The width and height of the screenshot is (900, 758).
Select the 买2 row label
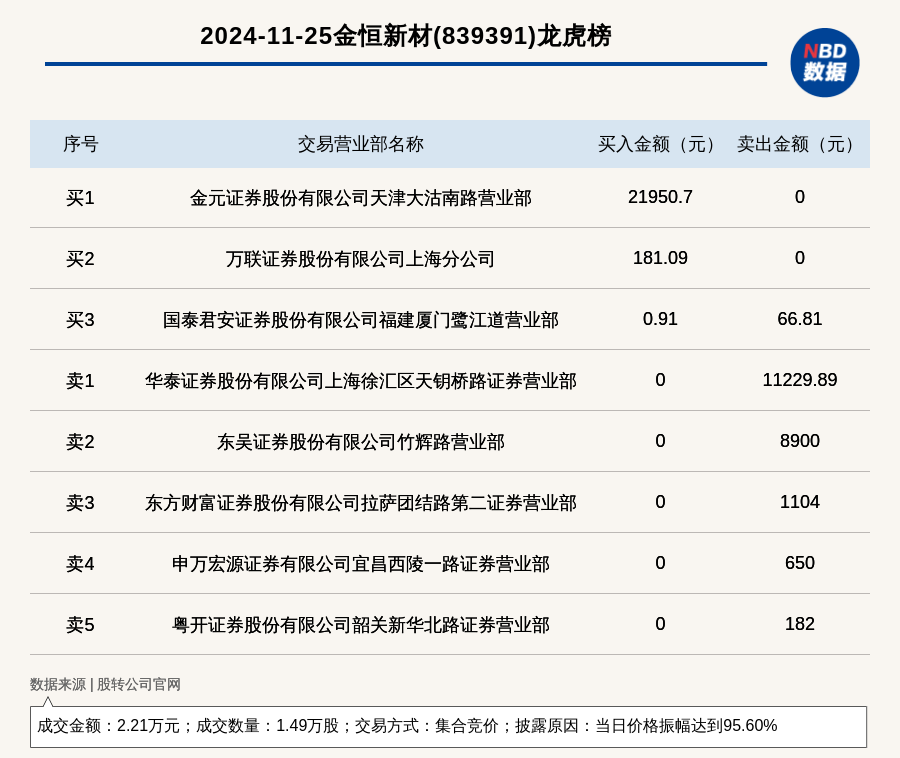[80, 259]
